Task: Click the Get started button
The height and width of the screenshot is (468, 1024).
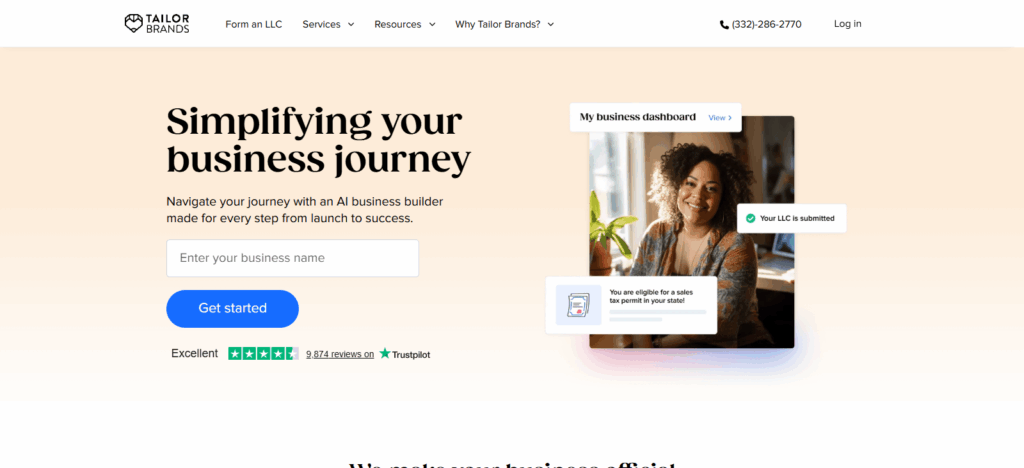Action: pyautogui.click(x=232, y=309)
